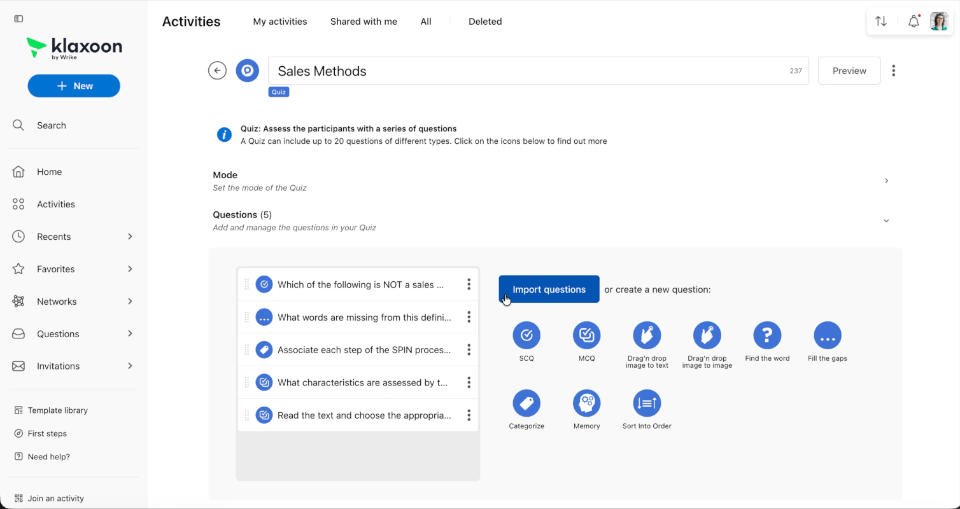Open Networks in sidebar
This screenshot has height=509, width=960.
[56, 301]
